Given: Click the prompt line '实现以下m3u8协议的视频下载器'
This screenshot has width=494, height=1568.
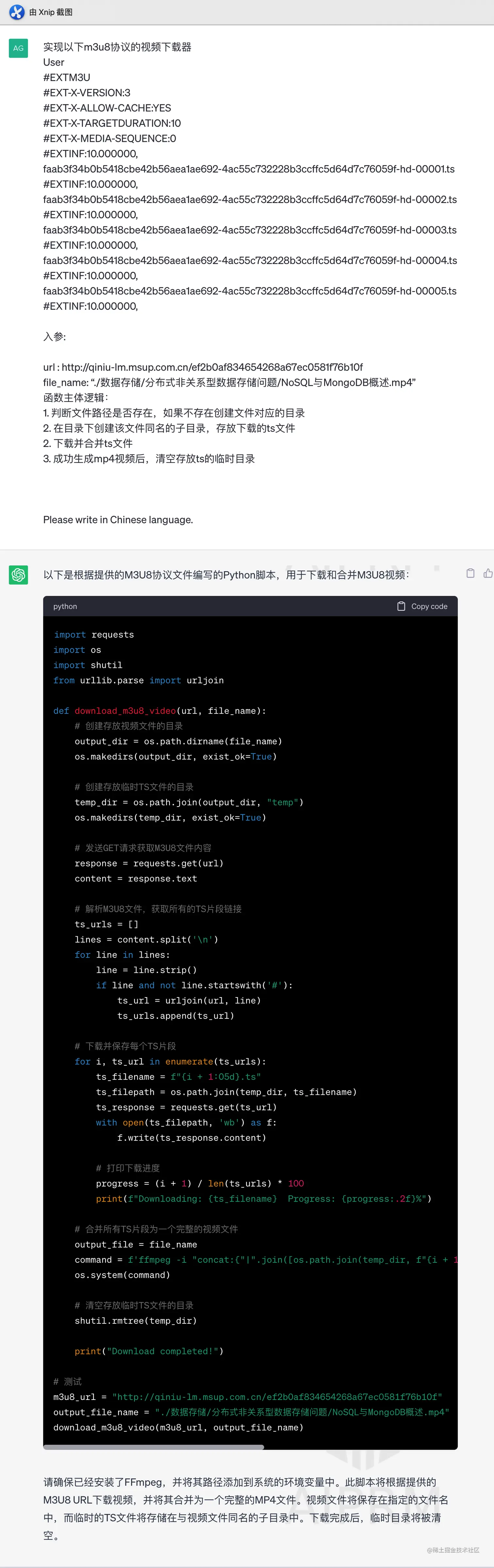Looking at the screenshot, I should tap(117, 47).
